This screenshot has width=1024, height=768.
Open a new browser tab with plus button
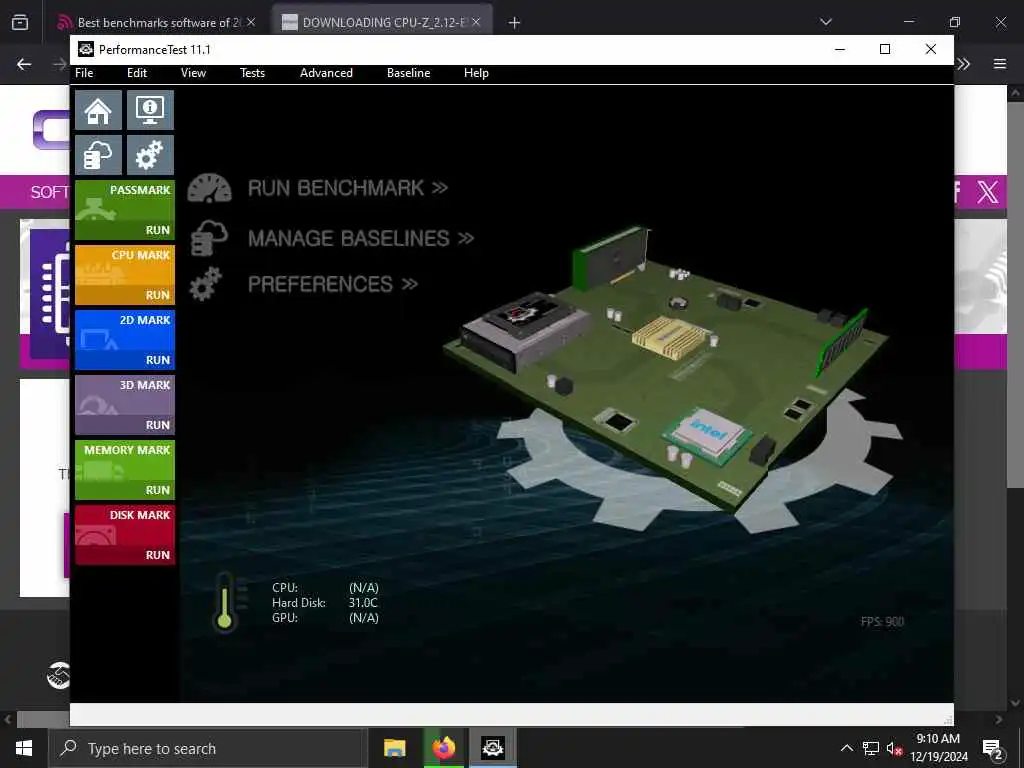tap(515, 23)
